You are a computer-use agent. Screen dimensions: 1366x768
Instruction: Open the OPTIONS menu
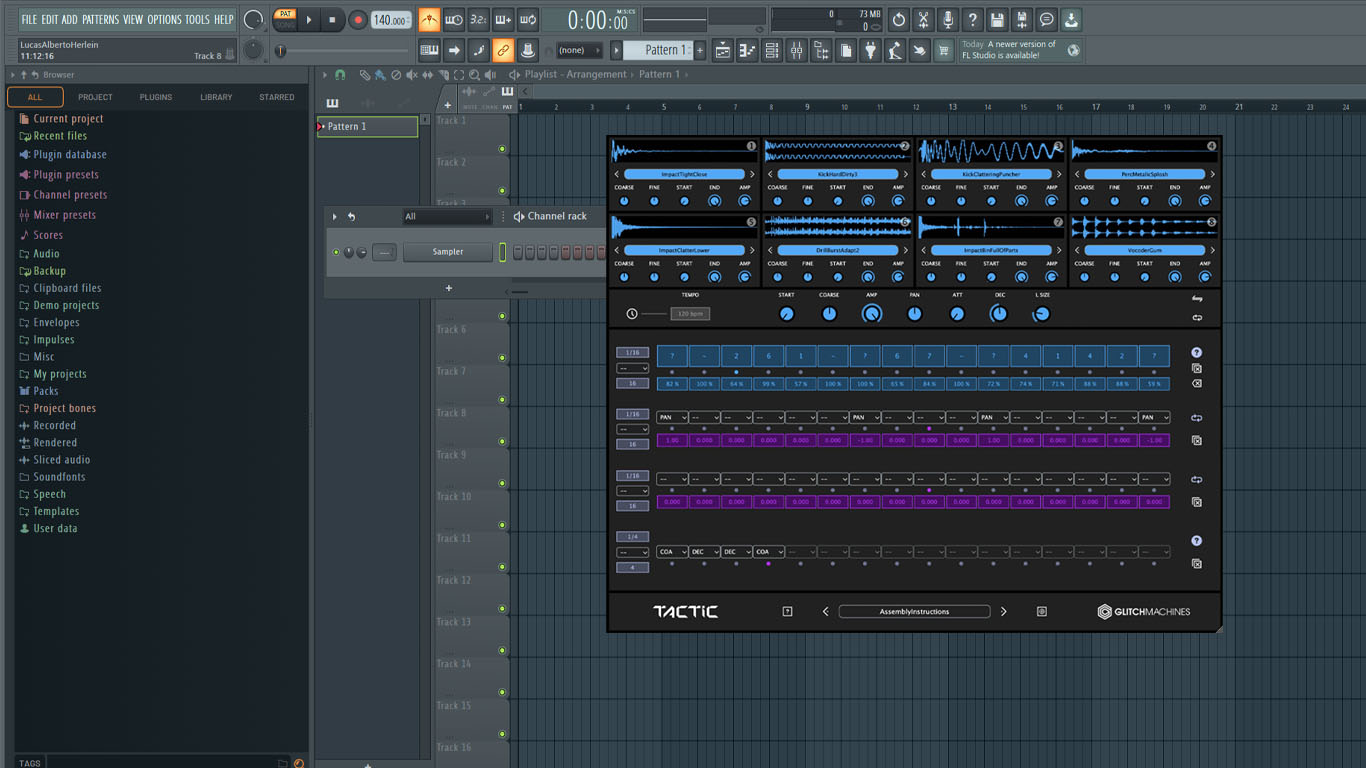(x=164, y=19)
